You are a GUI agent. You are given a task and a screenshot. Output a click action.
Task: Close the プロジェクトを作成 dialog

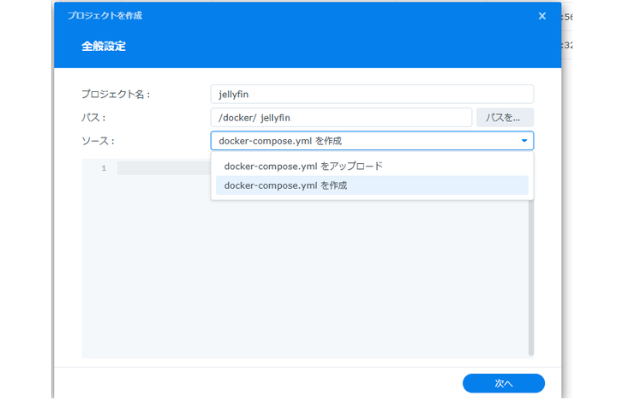point(542,16)
